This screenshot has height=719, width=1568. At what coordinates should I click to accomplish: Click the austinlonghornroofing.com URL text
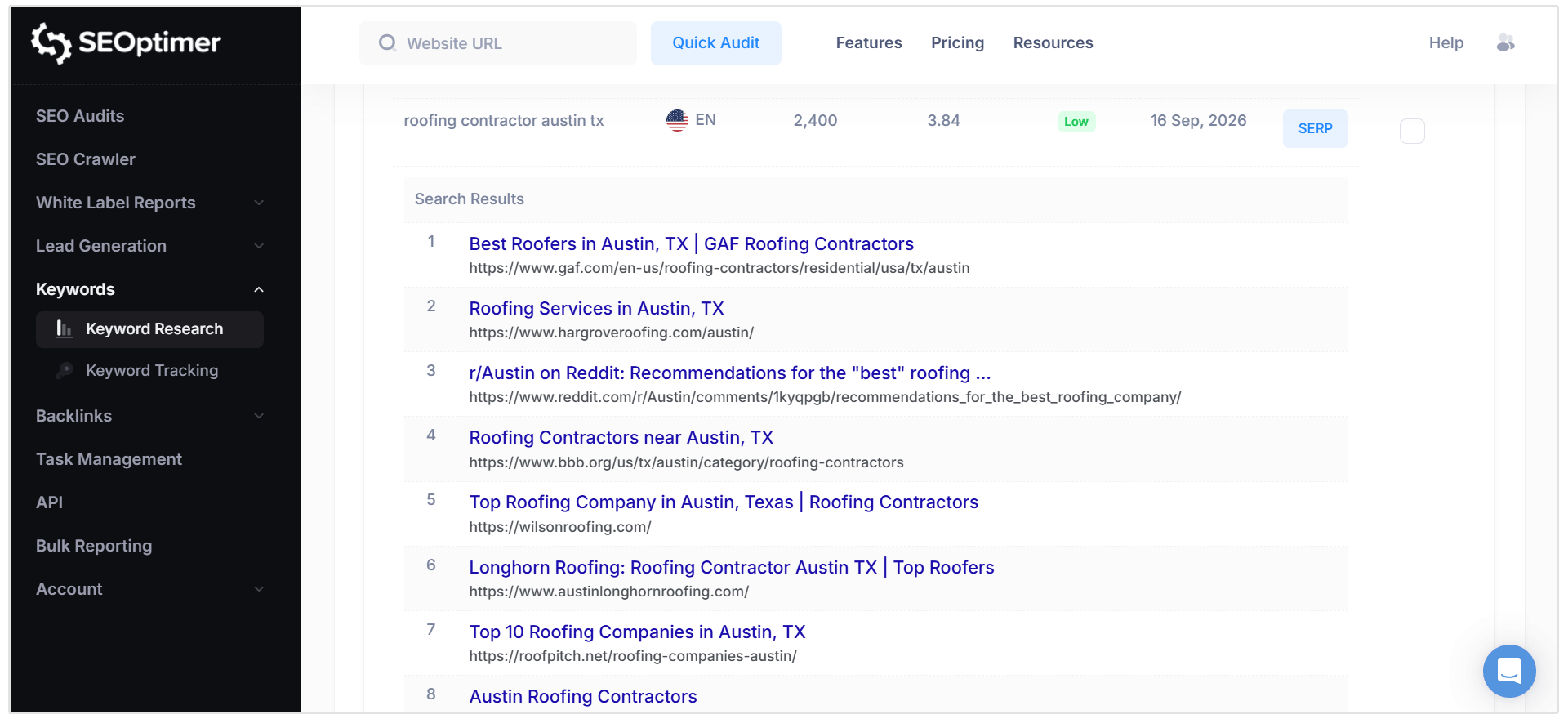point(608,592)
